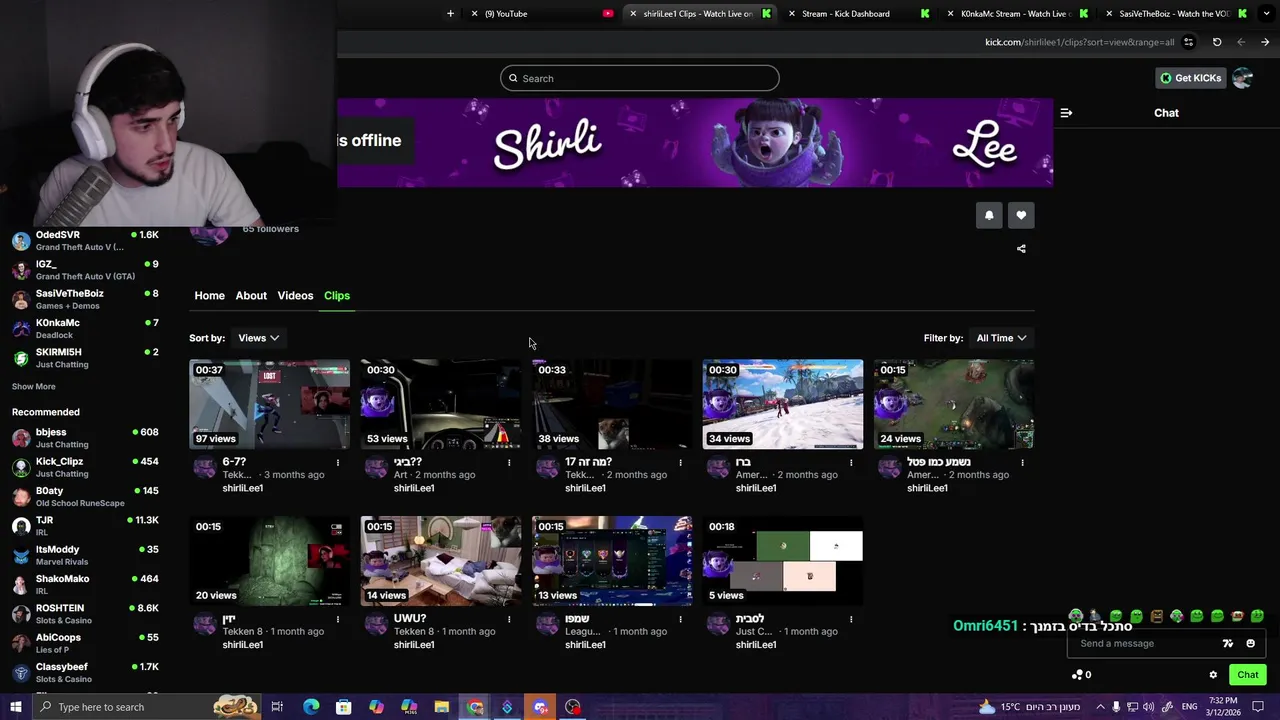Click the address bar URL kick.com/shirlilee1/clips
The width and height of the screenshot is (1280, 720).
[x=1080, y=42]
